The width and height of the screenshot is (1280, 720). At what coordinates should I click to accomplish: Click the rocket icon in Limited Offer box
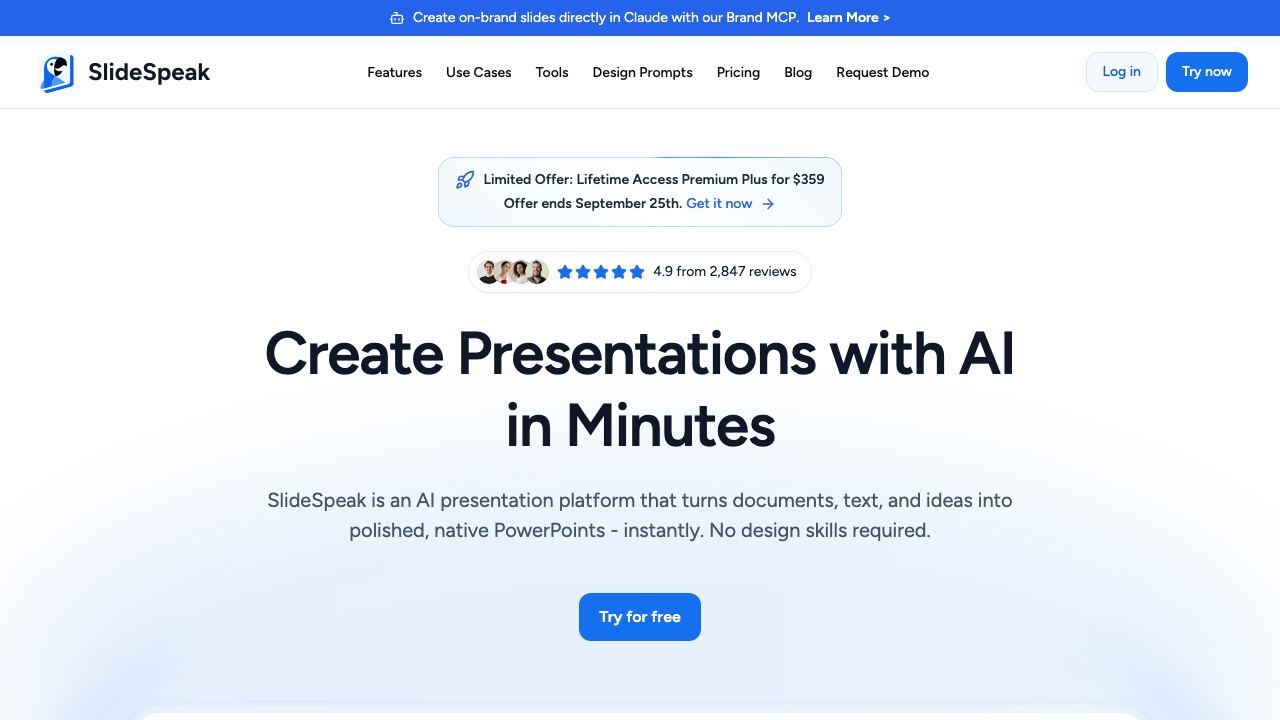point(465,180)
